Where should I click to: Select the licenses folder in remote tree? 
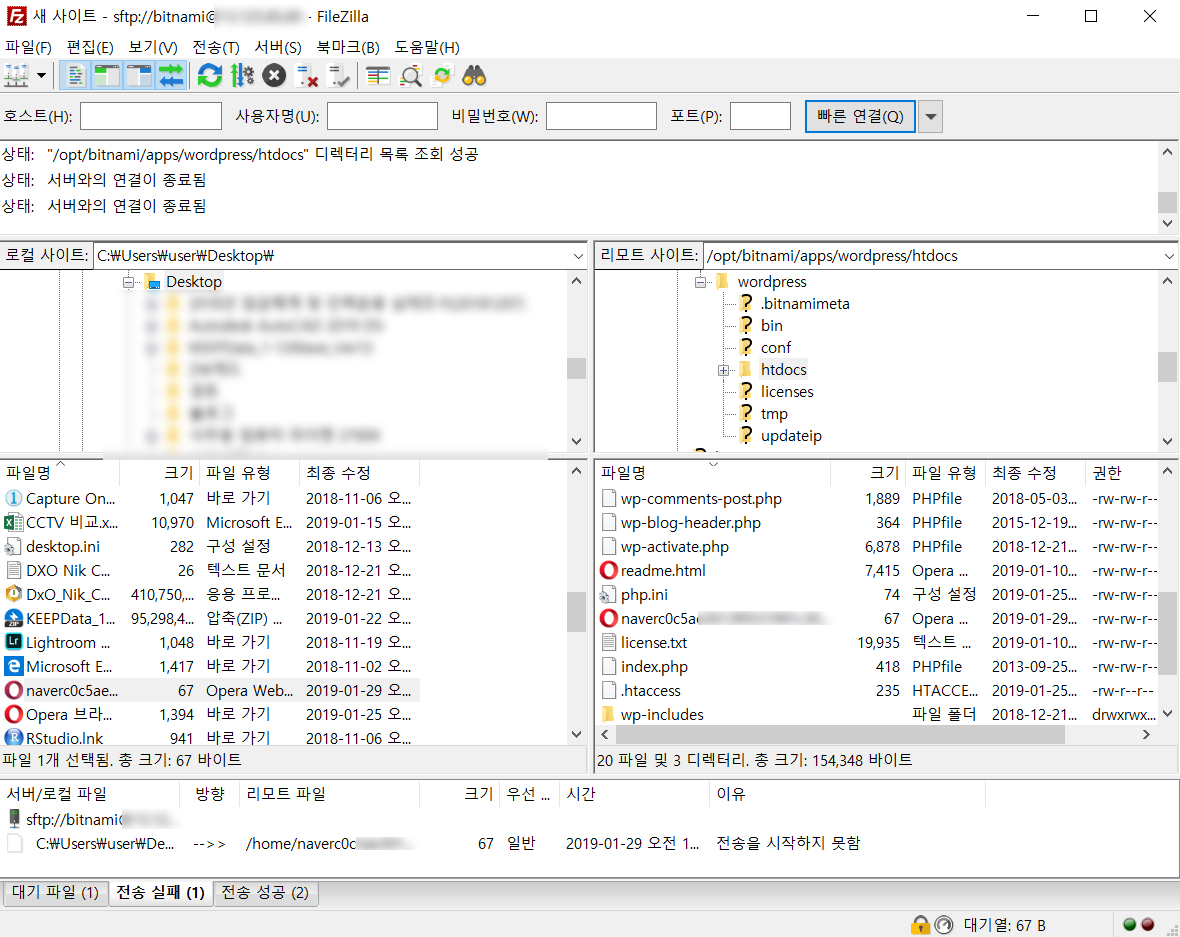(x=786, y=392)
